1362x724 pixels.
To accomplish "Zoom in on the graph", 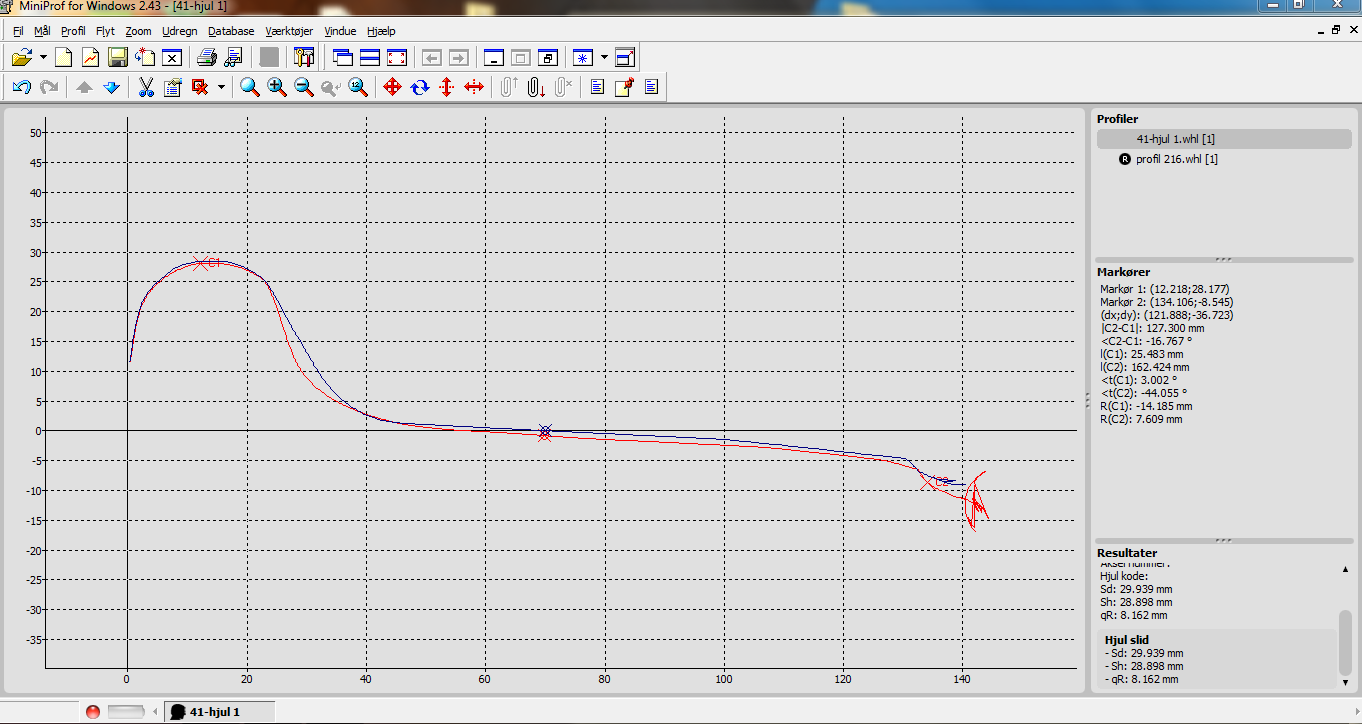I will coord(277,87).
